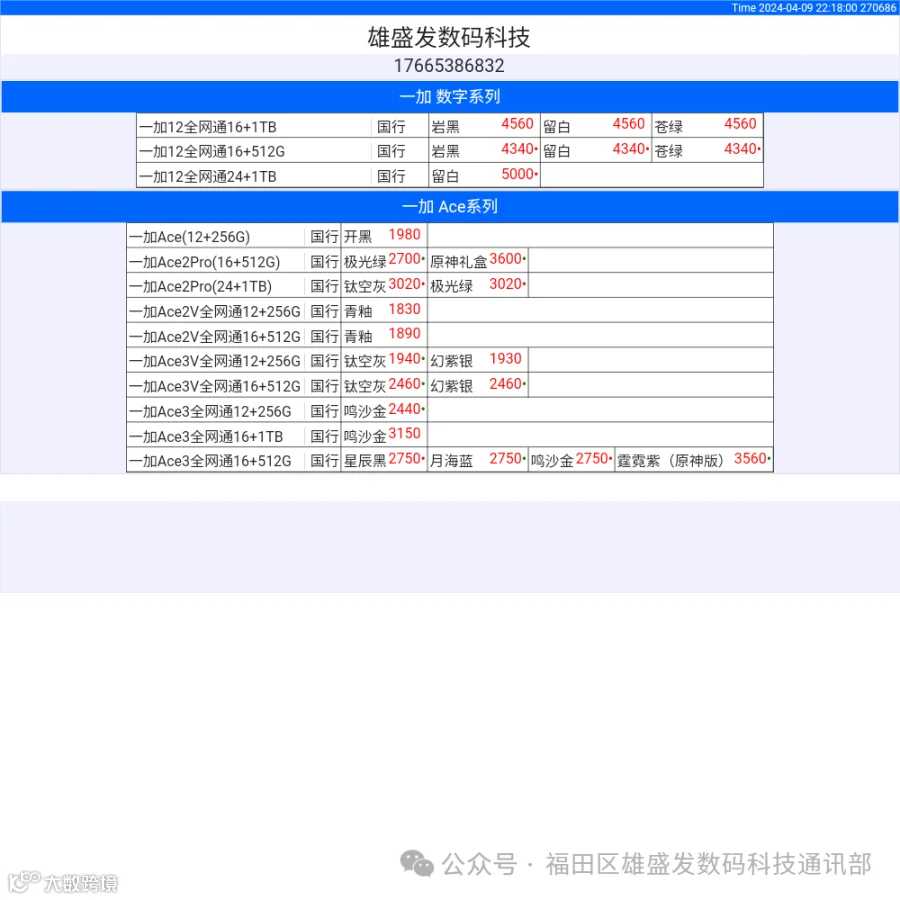Select model 一加Ace3V全网通12+256G
The height and width of the screenshot is (900, 900).
[x=215, y=362]
